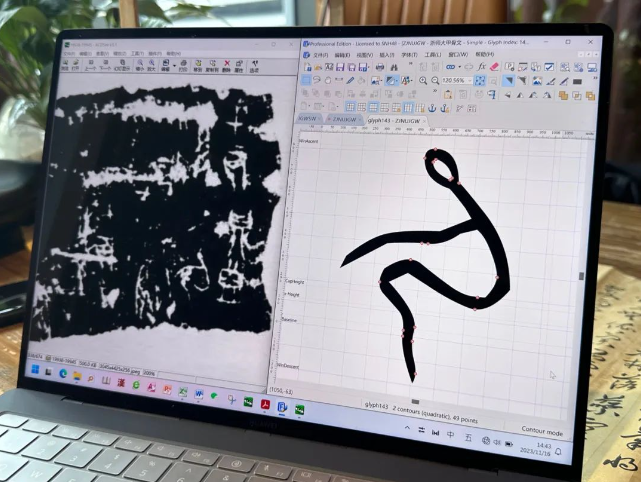641x482 pixels.
Task: Toggle the rectangle selection mode button
Action: click(305, 80)
